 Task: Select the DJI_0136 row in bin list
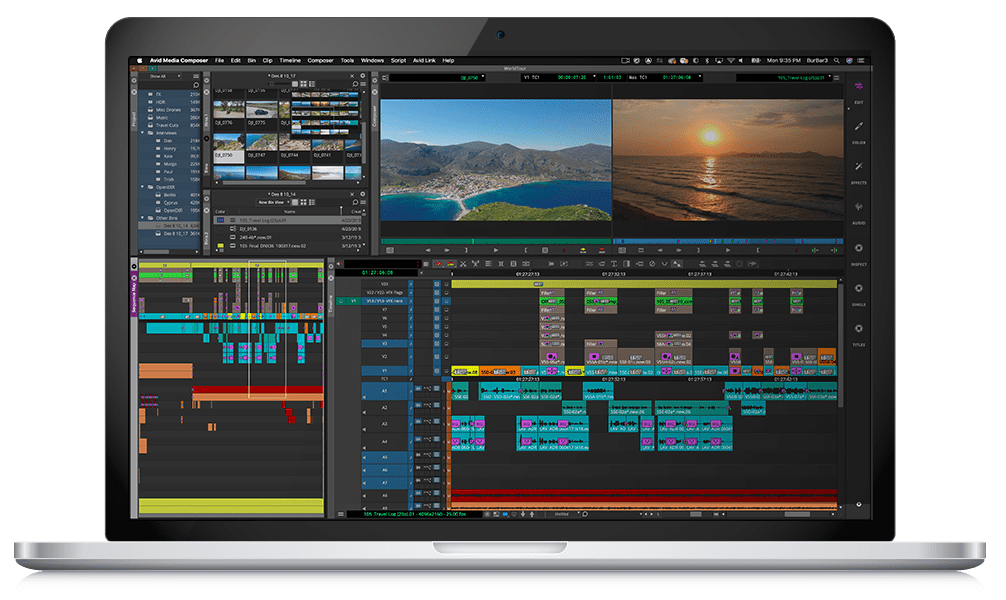pyautogui.click(x=289, y=228)
